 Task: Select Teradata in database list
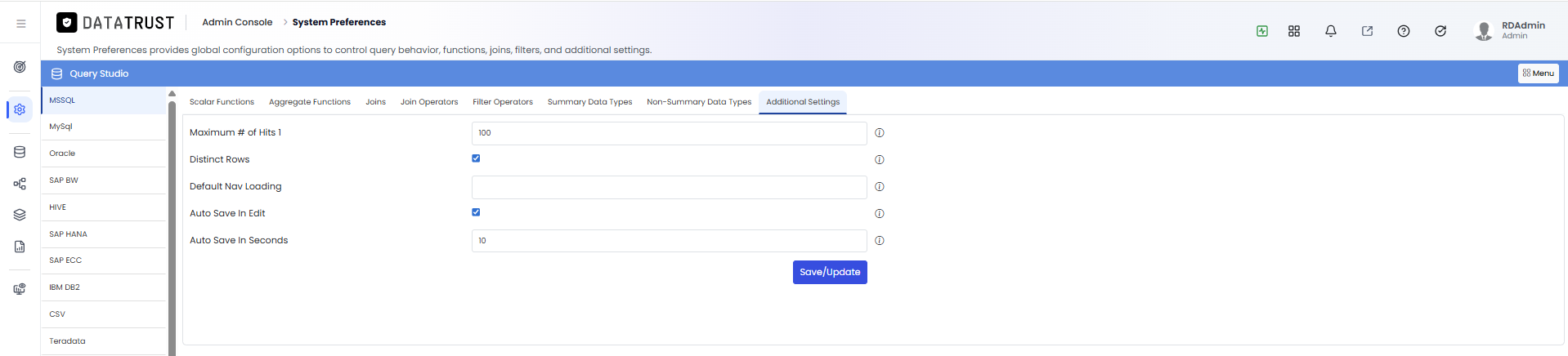(x=104, y=341)
